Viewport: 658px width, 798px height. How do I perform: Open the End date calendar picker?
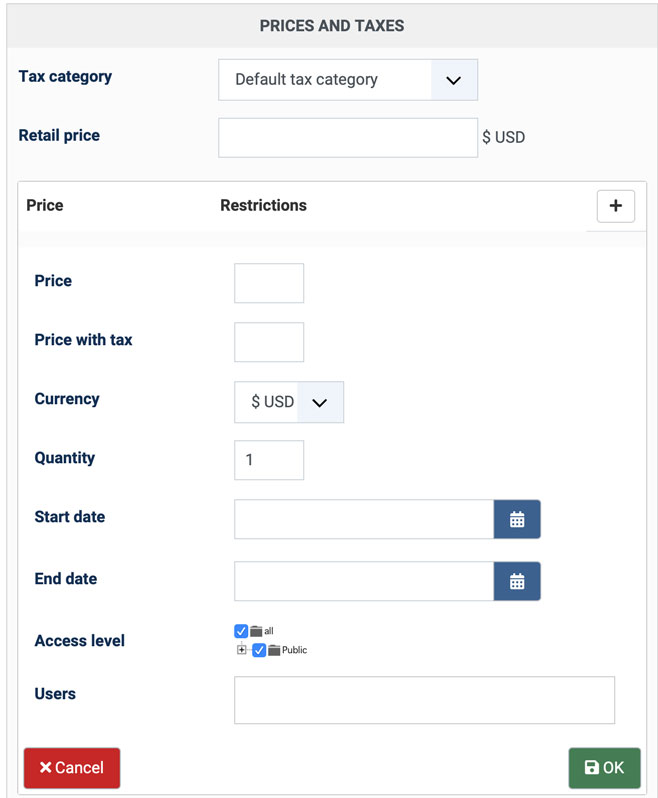(517, 581)
